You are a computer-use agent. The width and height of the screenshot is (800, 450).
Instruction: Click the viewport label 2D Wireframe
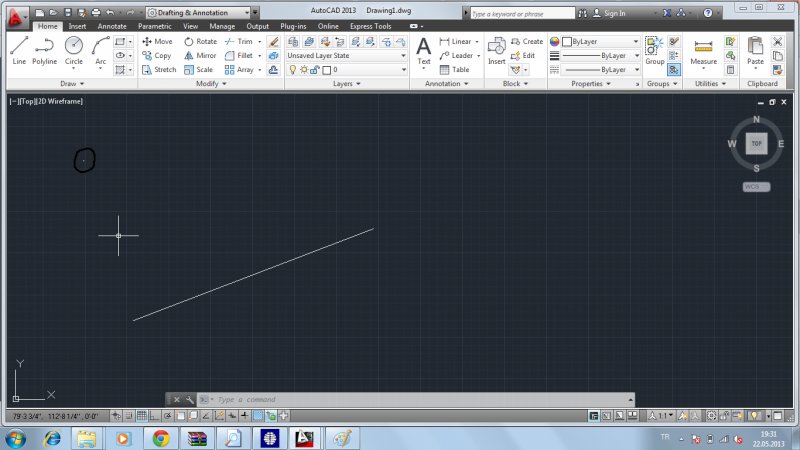pyautogui.click(x=59, y=101)
